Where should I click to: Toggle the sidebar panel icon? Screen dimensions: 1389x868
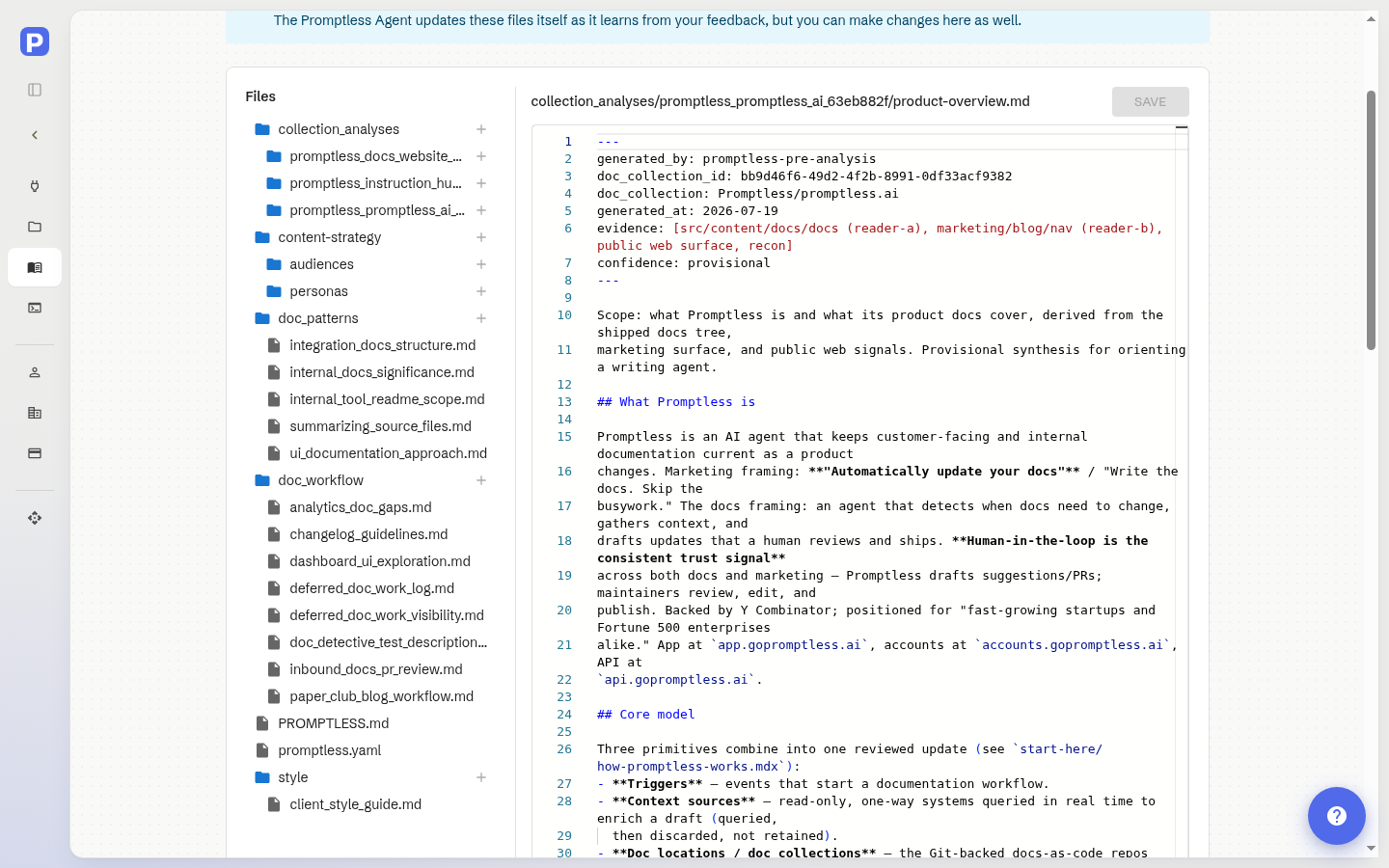35,90
